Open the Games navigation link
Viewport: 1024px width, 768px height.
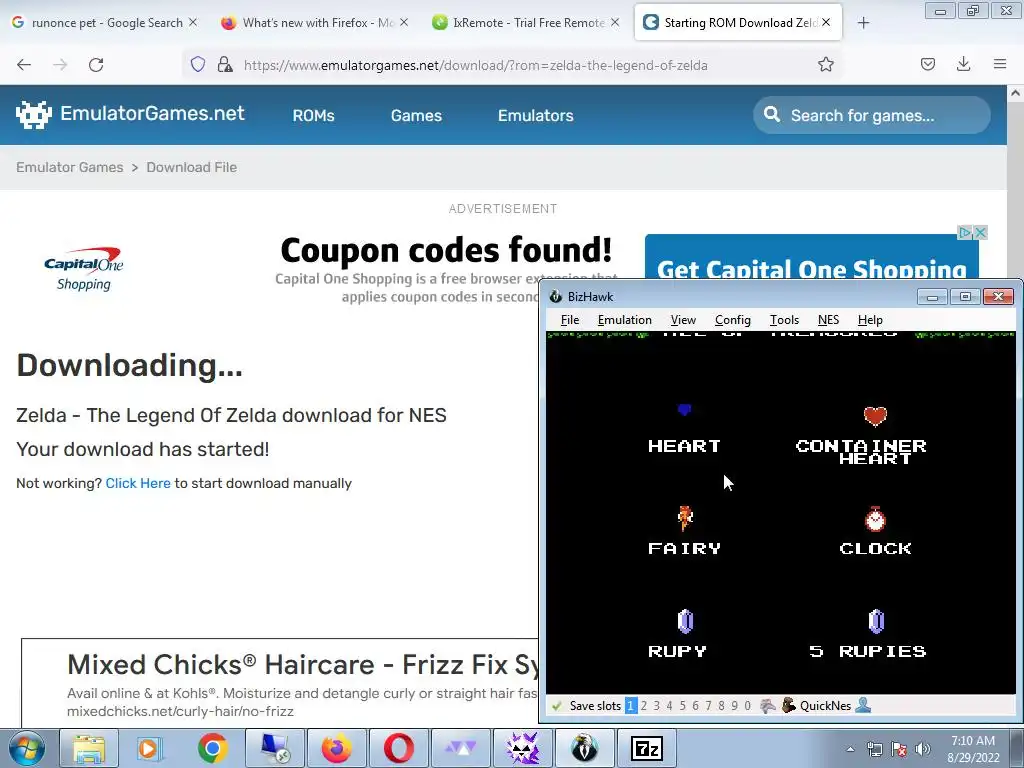click(x=416, y=116)
